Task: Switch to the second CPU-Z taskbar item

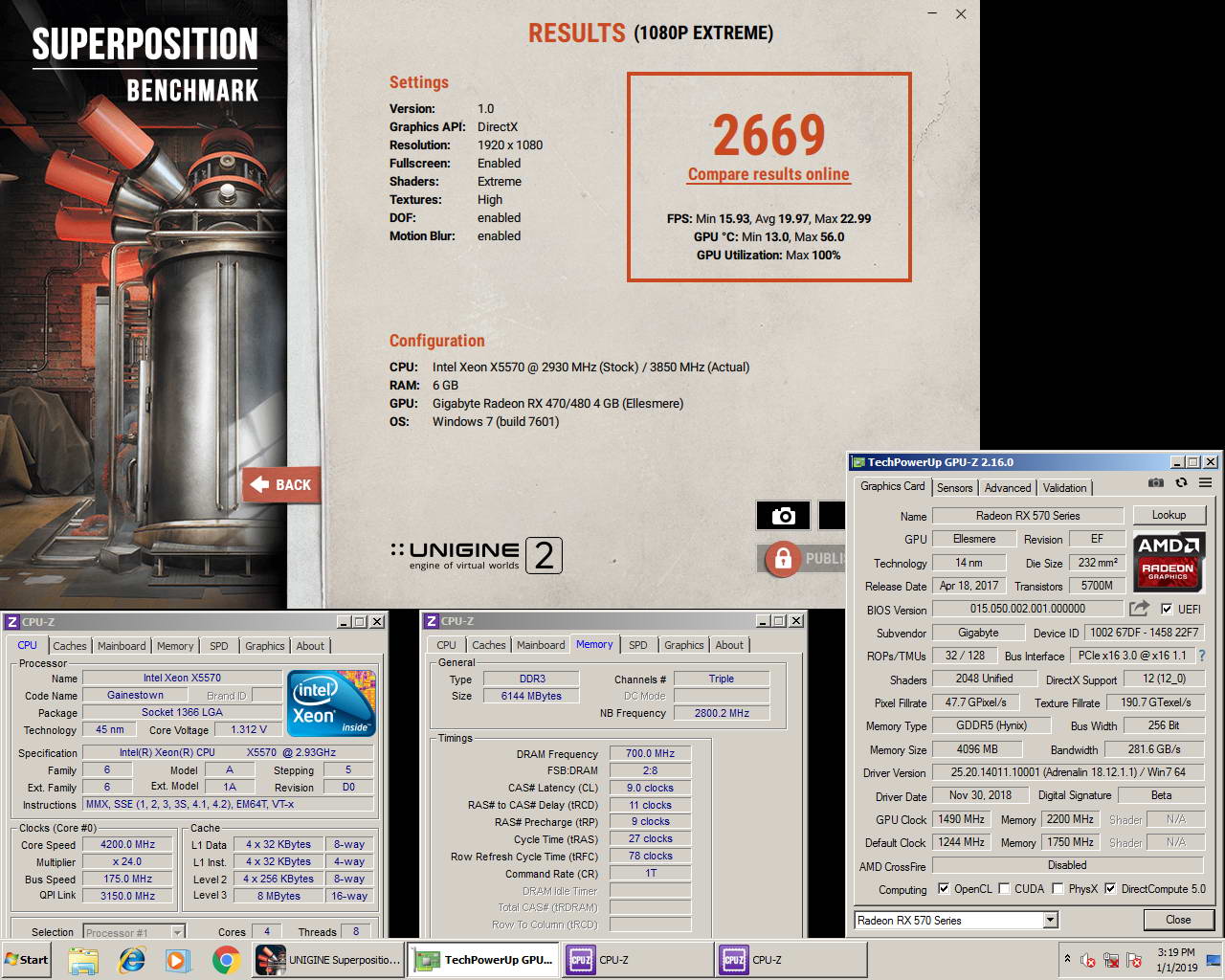Action: click(791, 959)
